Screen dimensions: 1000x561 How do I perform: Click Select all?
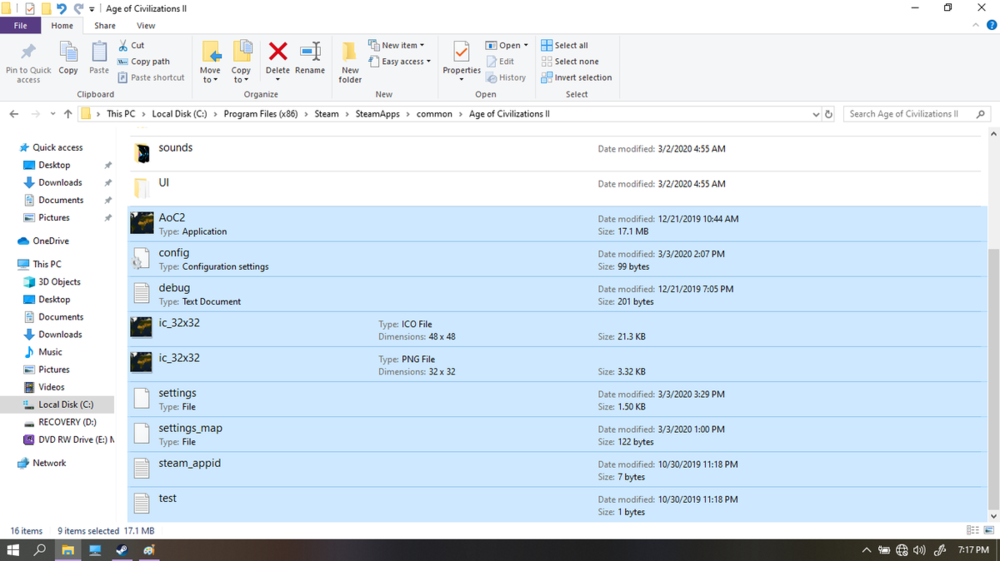click(x=564, y=45)
